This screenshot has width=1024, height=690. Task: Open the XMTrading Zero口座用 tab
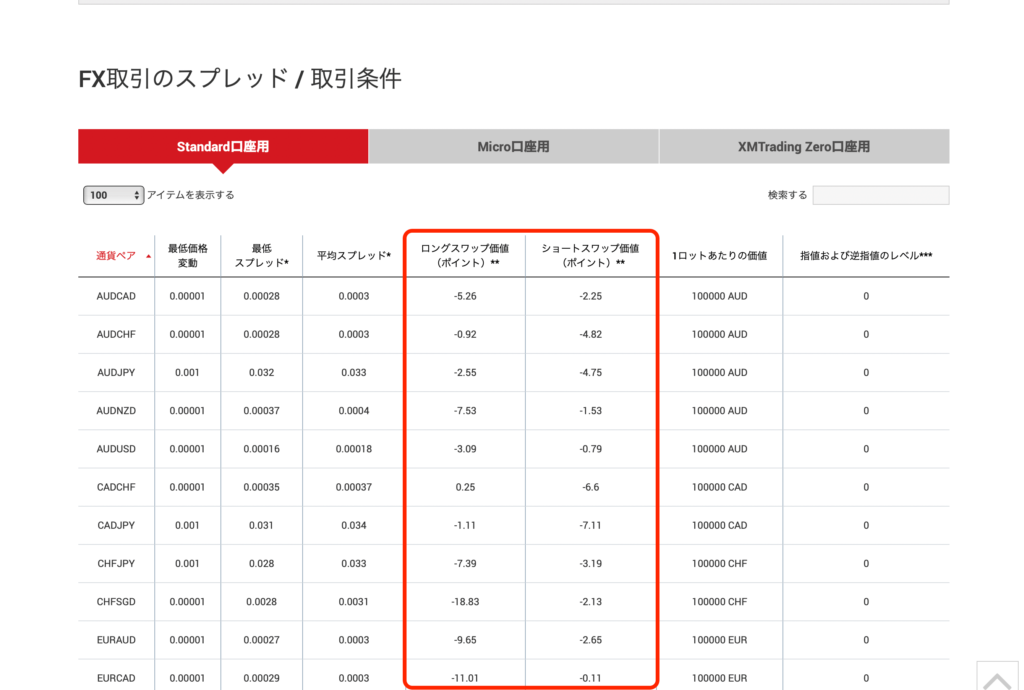point(804,146)
